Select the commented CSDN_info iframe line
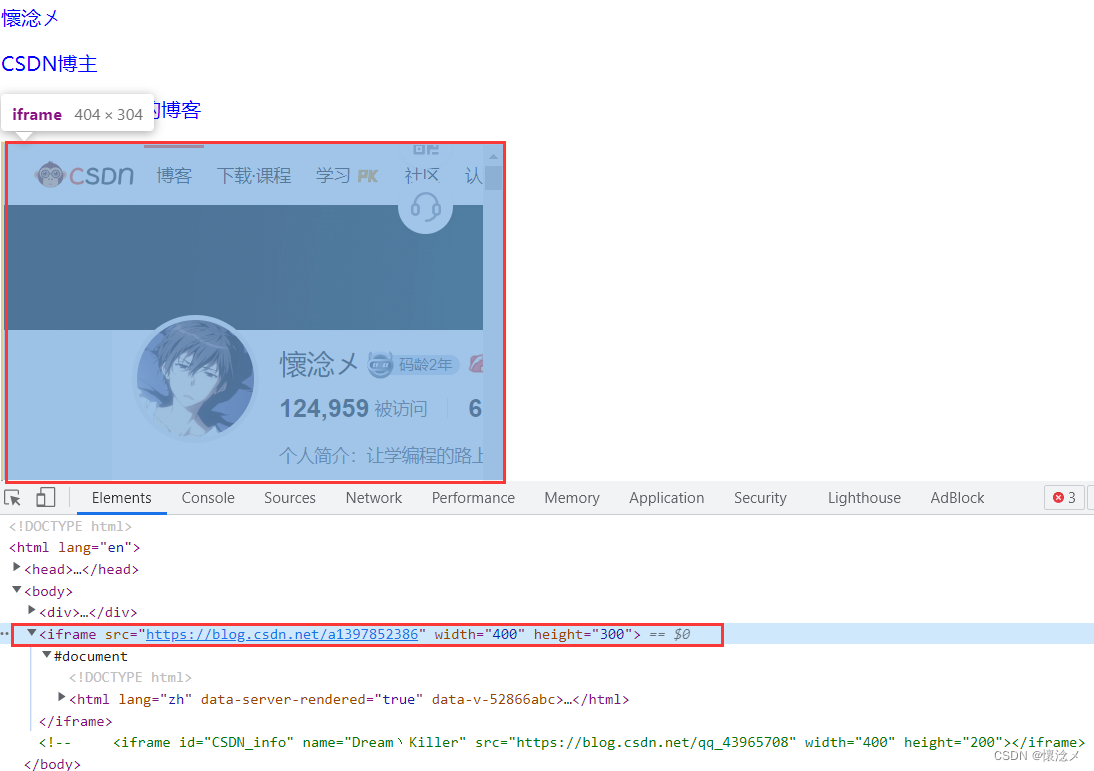This screenshot has height=771, width=1094. point(562,742)
